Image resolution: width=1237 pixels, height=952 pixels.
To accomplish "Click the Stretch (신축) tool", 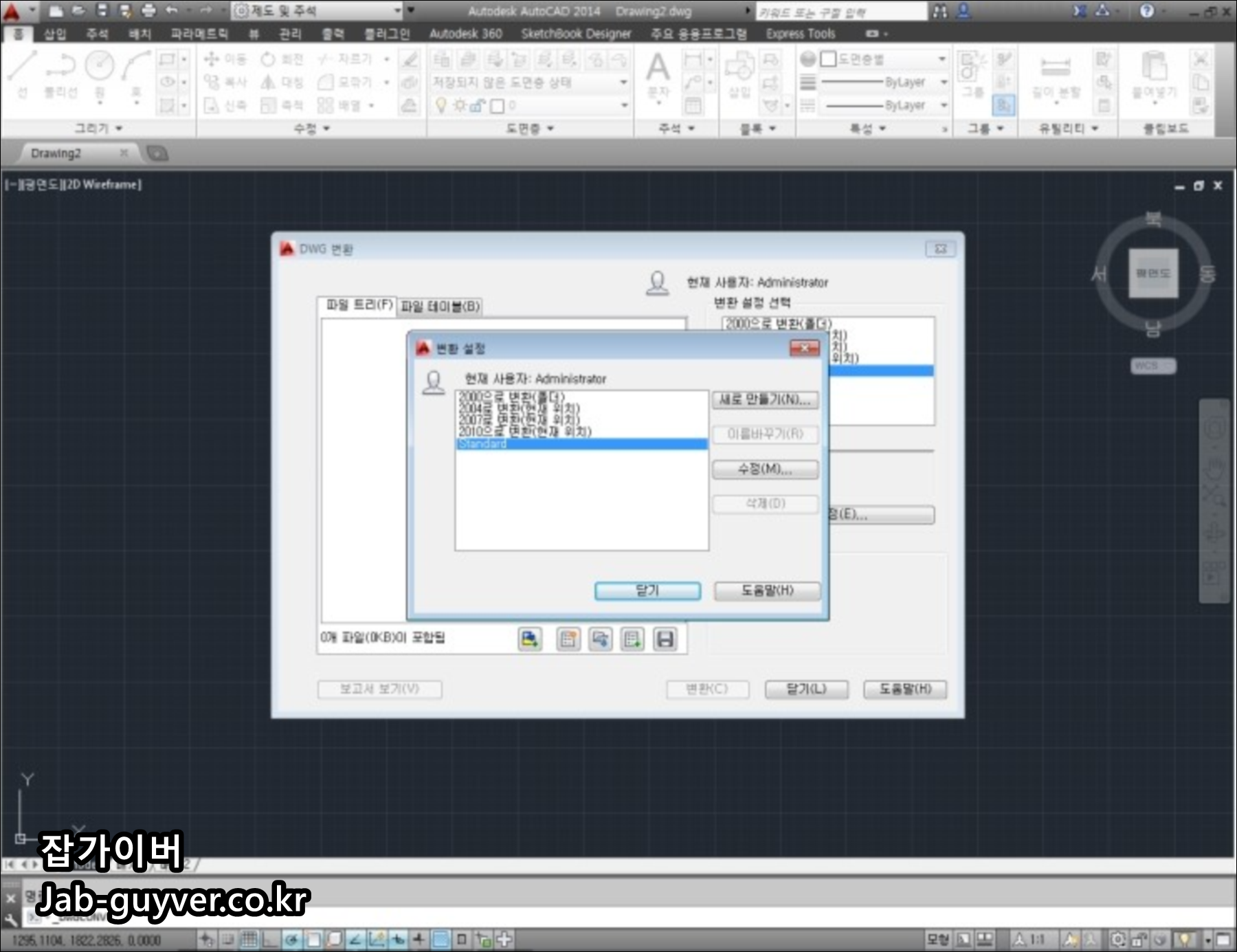I will point(225,105).
